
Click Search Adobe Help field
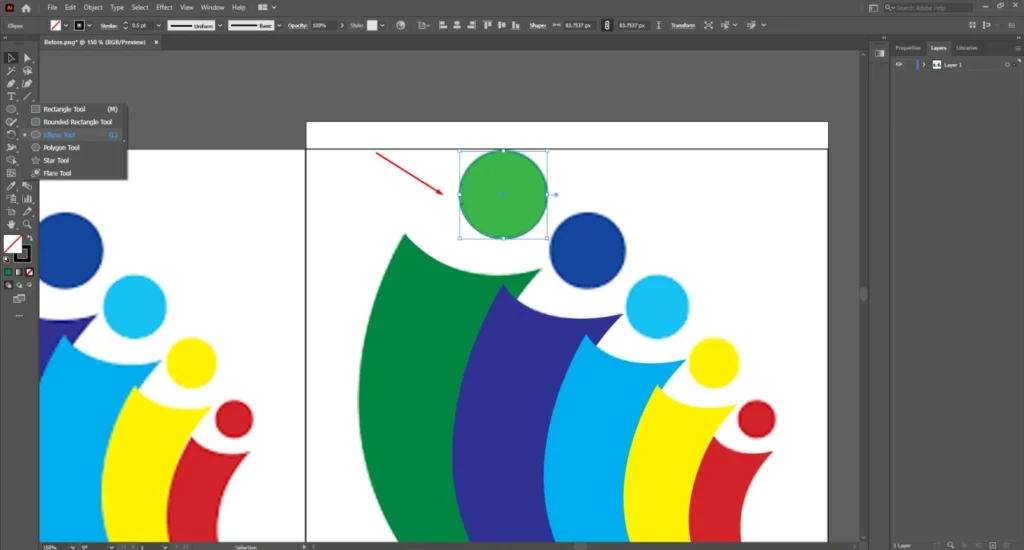point(929,8)
